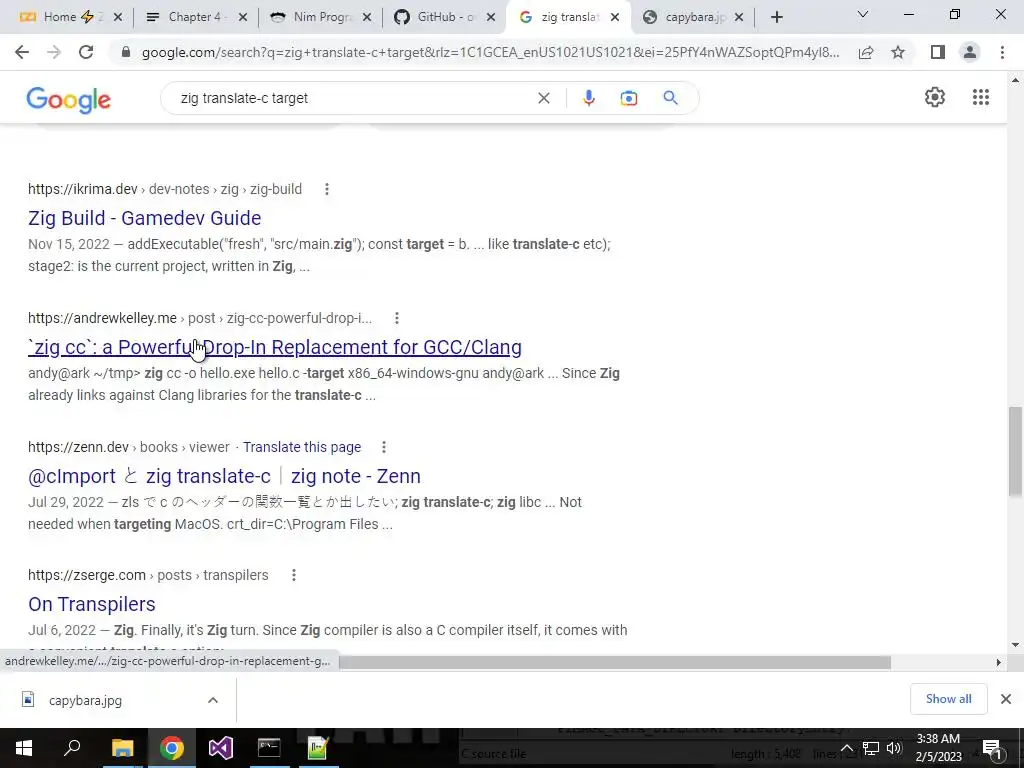The height and width of the screenshot is (768, 1024).
Task: Open Notepad++ from taskbar
Action: [x=317, y=748]
